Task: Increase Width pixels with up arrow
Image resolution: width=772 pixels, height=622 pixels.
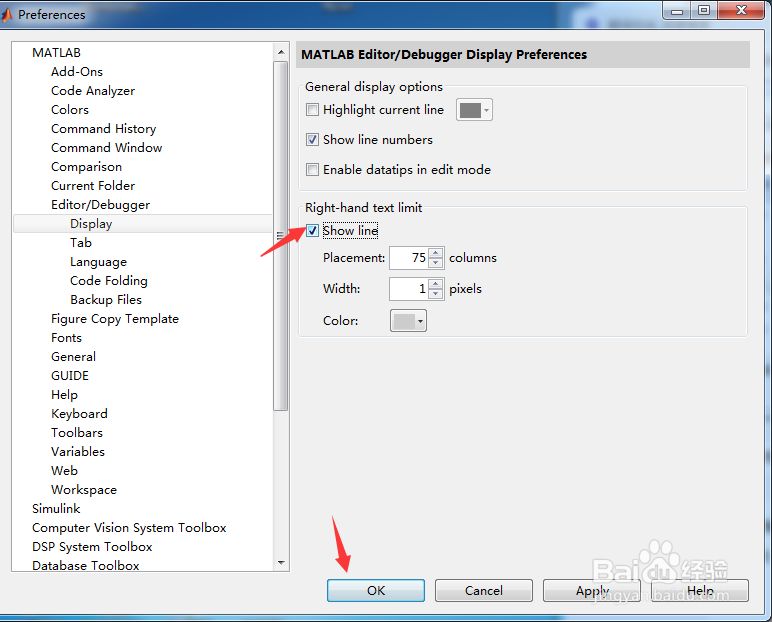Action: (436, 284)
